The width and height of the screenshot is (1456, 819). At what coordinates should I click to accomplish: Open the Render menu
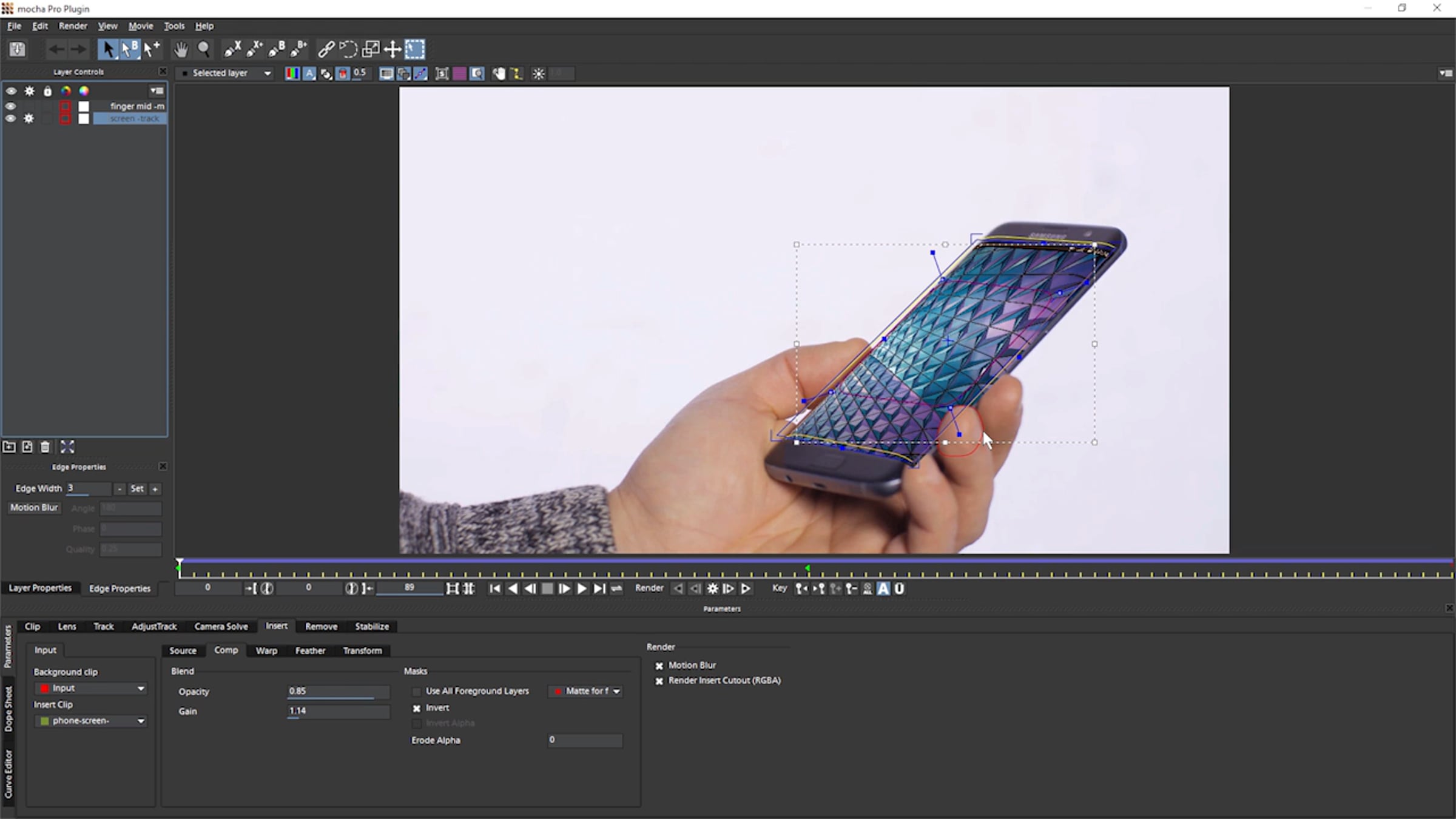[73, 26]
